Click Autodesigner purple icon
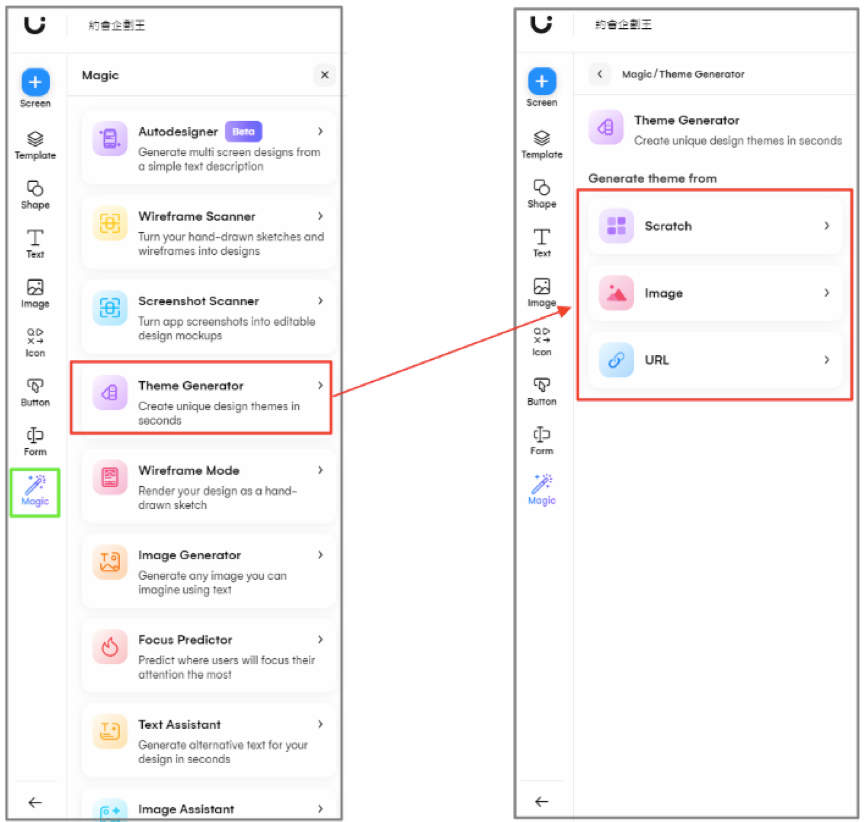This screenshot has height=822, width=864. 110,138
